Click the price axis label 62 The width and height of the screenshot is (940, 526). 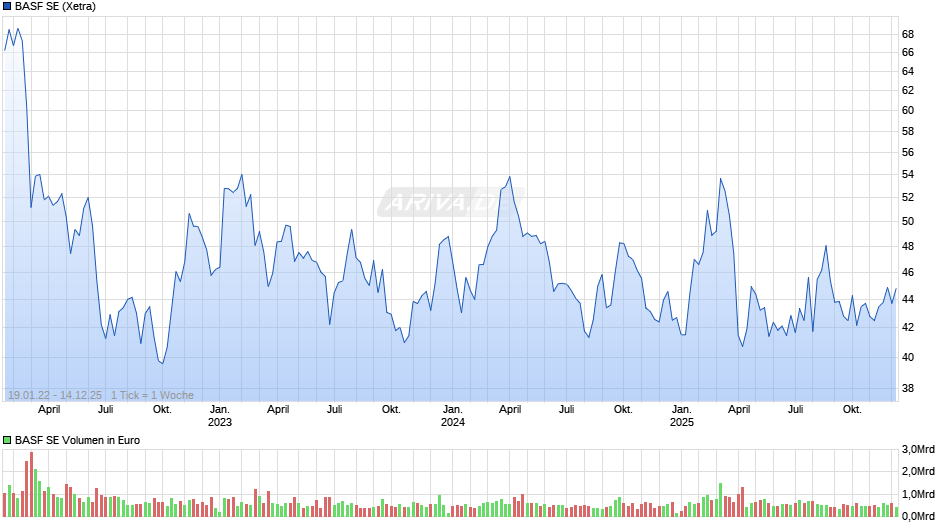click(908, 91)
